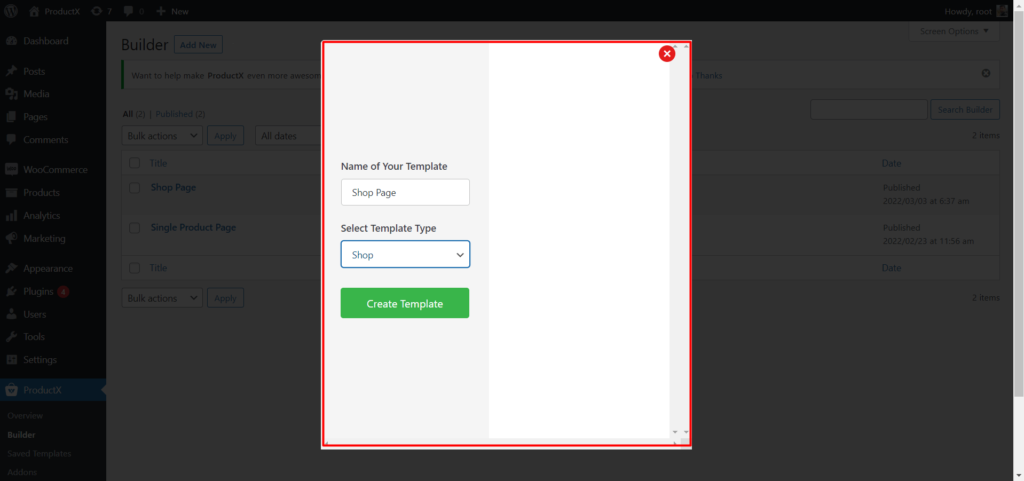This screenshot has height=481, width=1024.
Task: Click the Media icon in sidebar
Action: (x=11, y=94)
